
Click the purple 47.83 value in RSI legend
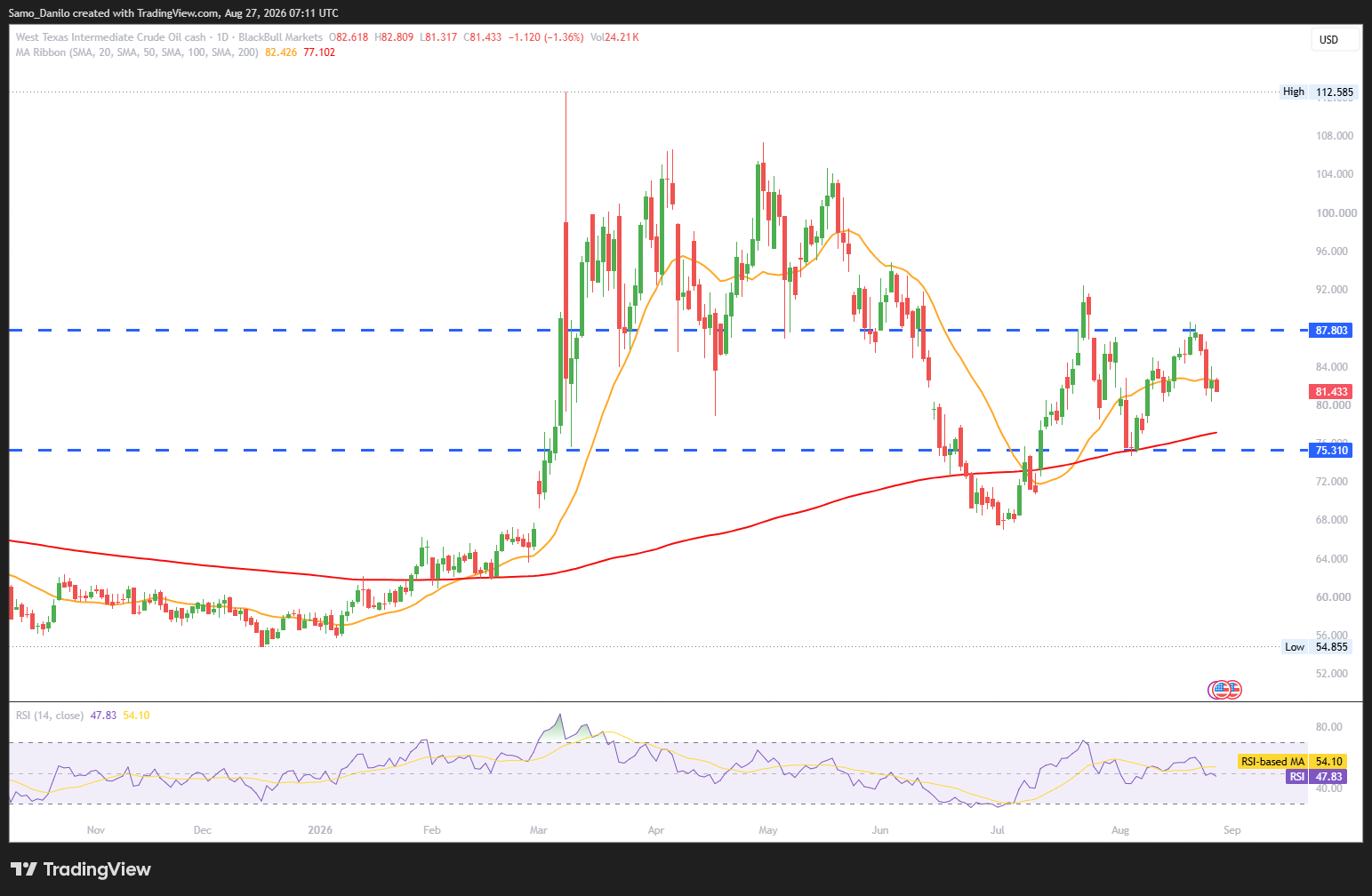pyautogui.click(x=104, y=716)
